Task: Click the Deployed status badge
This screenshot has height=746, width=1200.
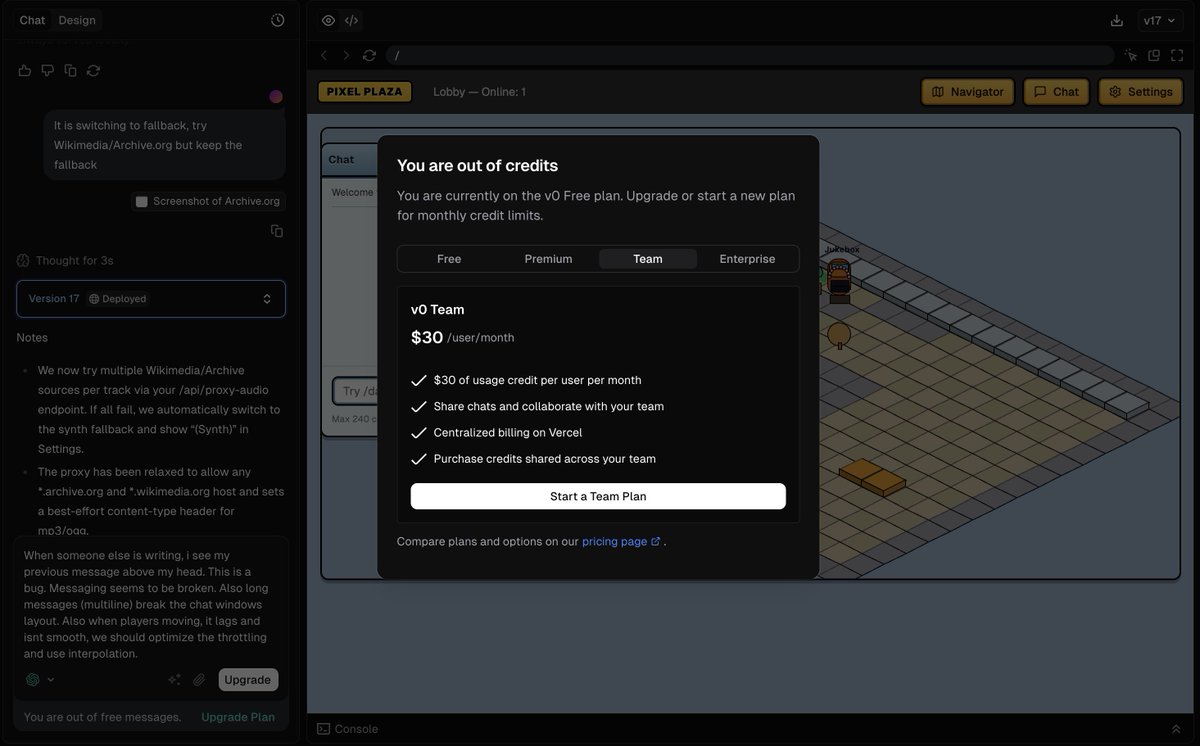Action: (117, 299)
